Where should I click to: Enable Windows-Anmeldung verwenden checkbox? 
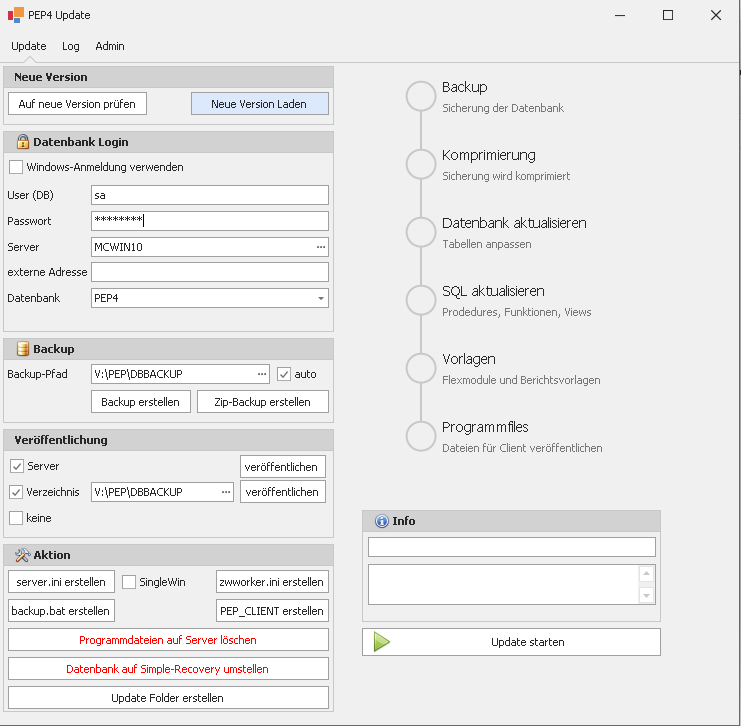(x=16, y=167)
